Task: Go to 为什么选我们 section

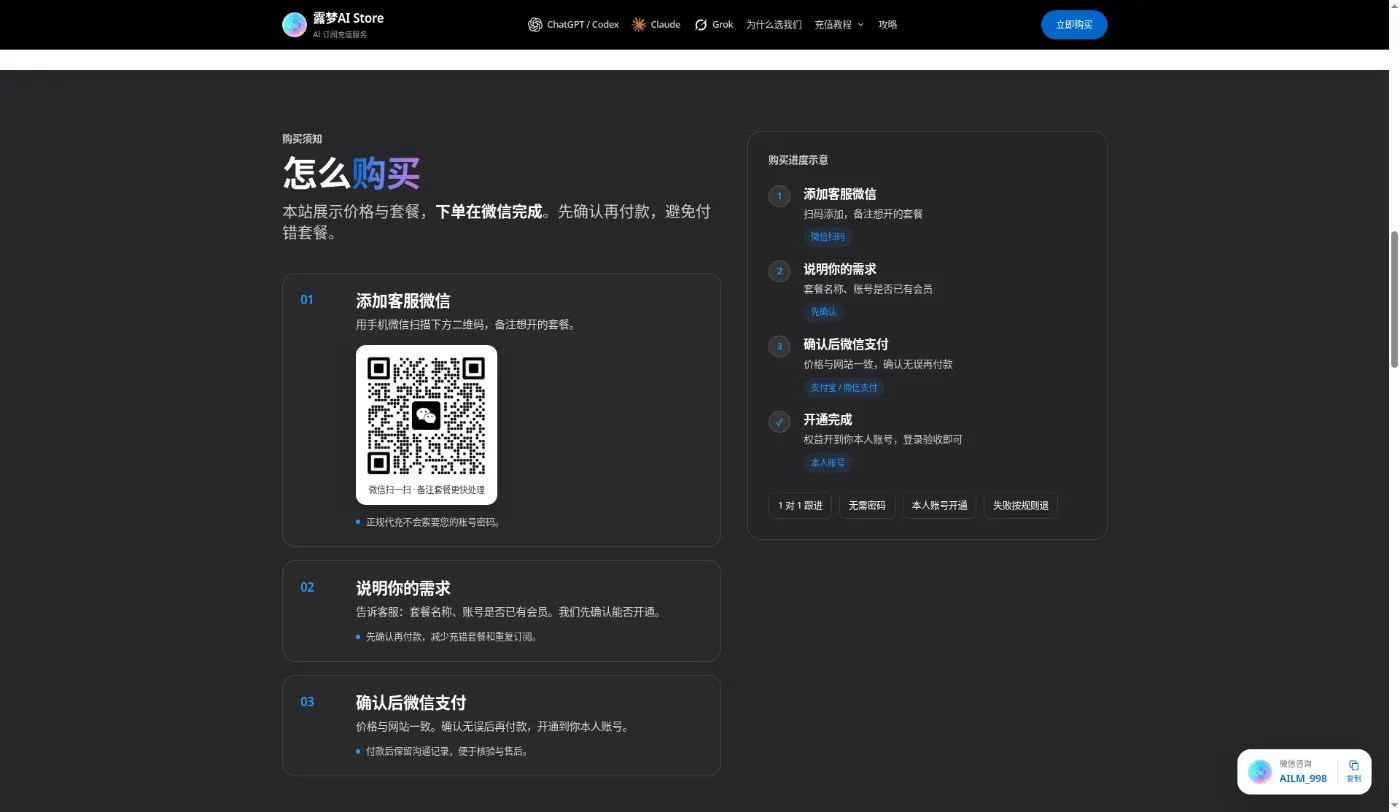Action: [774, 25]
